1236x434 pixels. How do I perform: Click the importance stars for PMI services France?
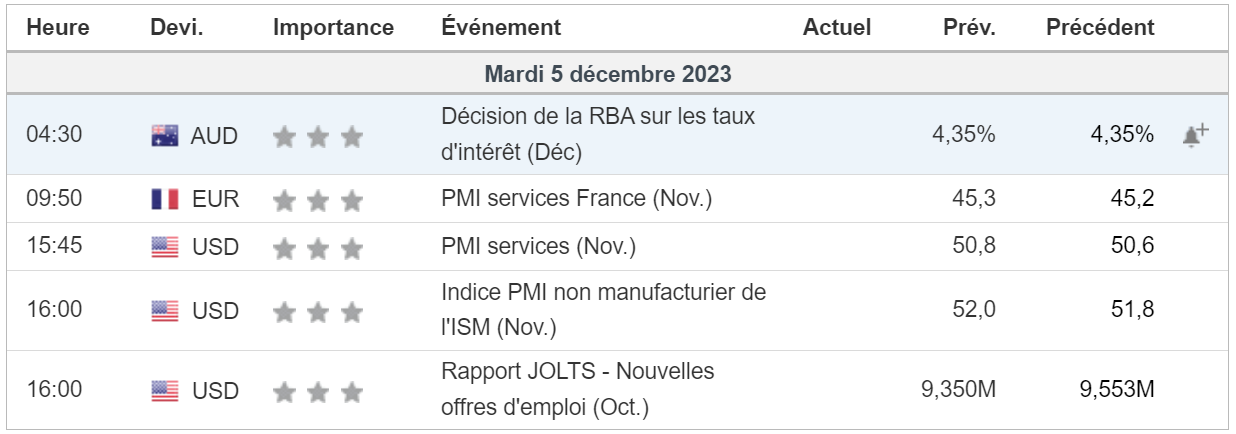318,199
